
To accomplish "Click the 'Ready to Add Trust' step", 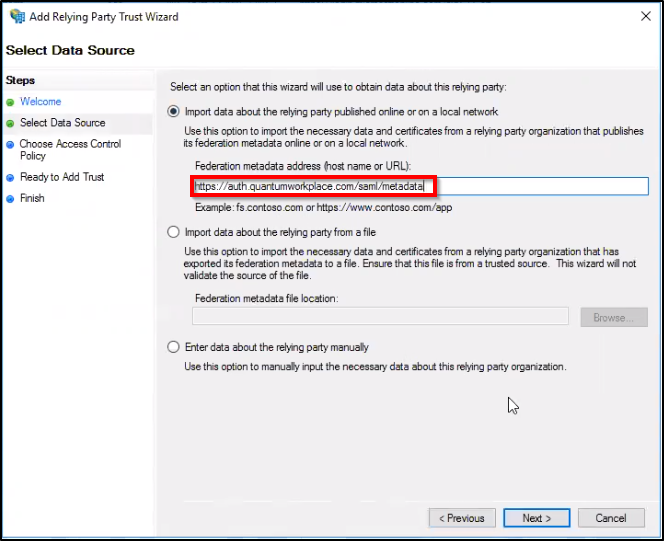I will click(x=62, y=177).
